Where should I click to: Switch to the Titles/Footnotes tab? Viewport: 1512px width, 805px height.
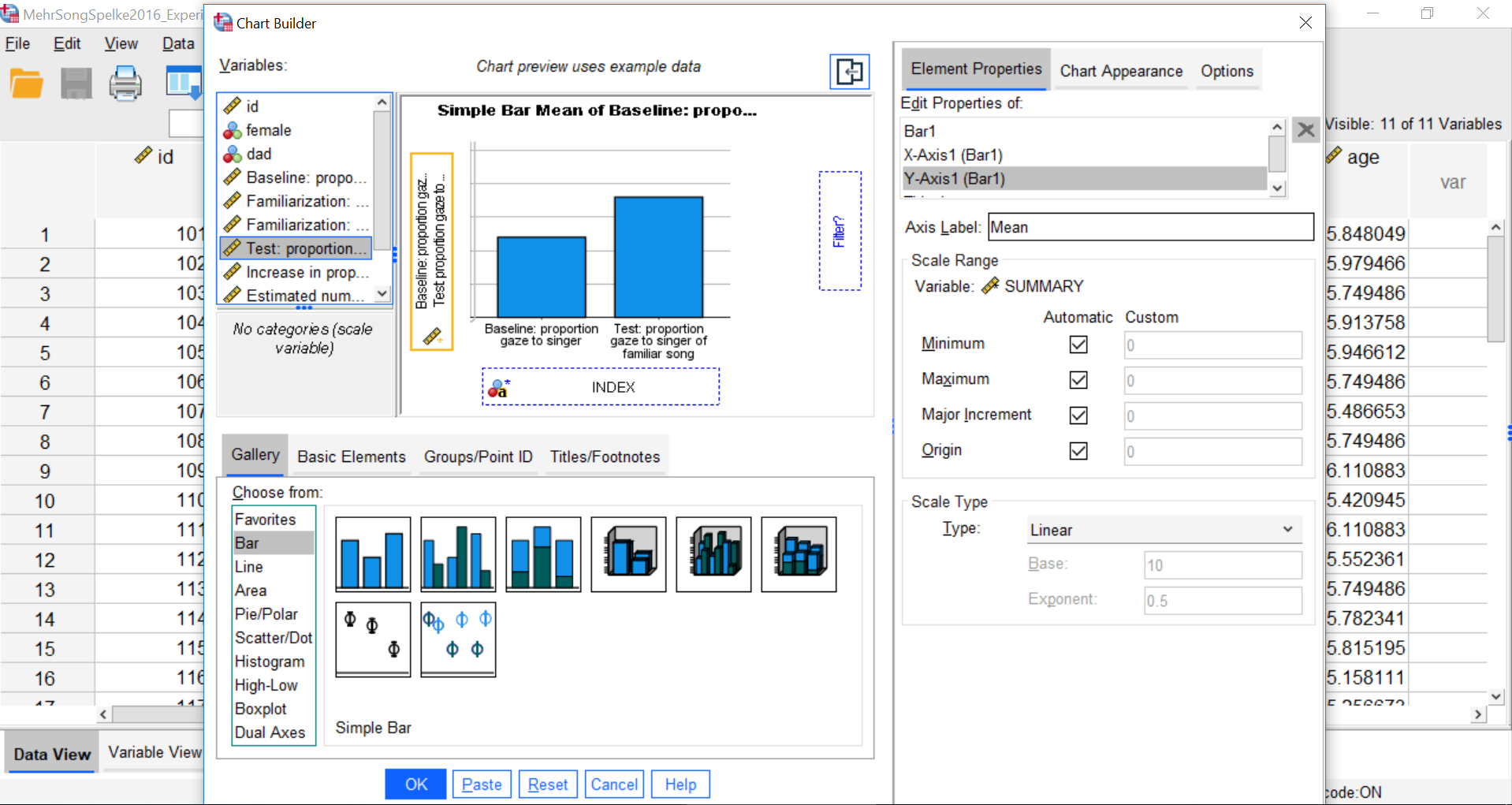point(605,457)
